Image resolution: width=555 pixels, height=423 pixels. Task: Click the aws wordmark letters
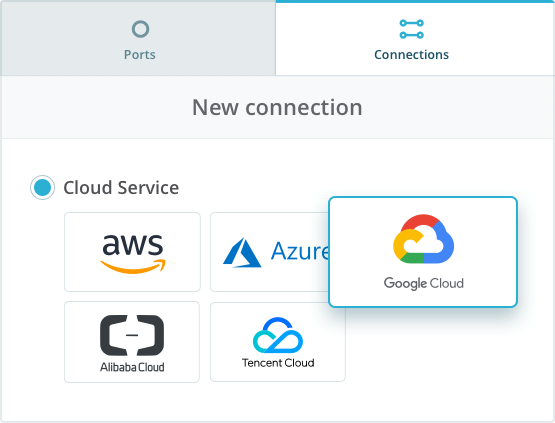(133, 245)
